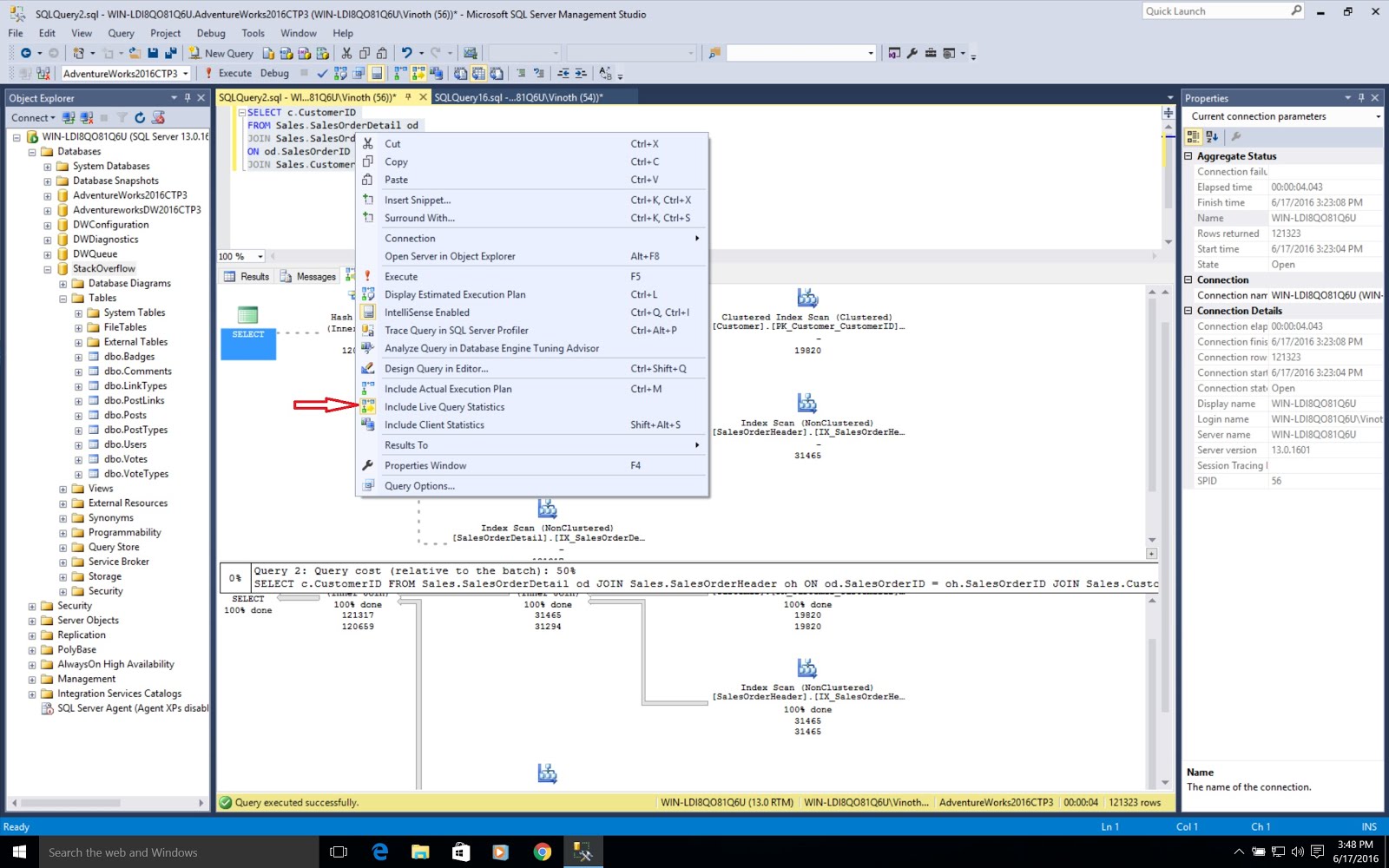The width and height of the screenshot is (1389, 868).
Task: Unpin the Properties window
Action: 1361,97
